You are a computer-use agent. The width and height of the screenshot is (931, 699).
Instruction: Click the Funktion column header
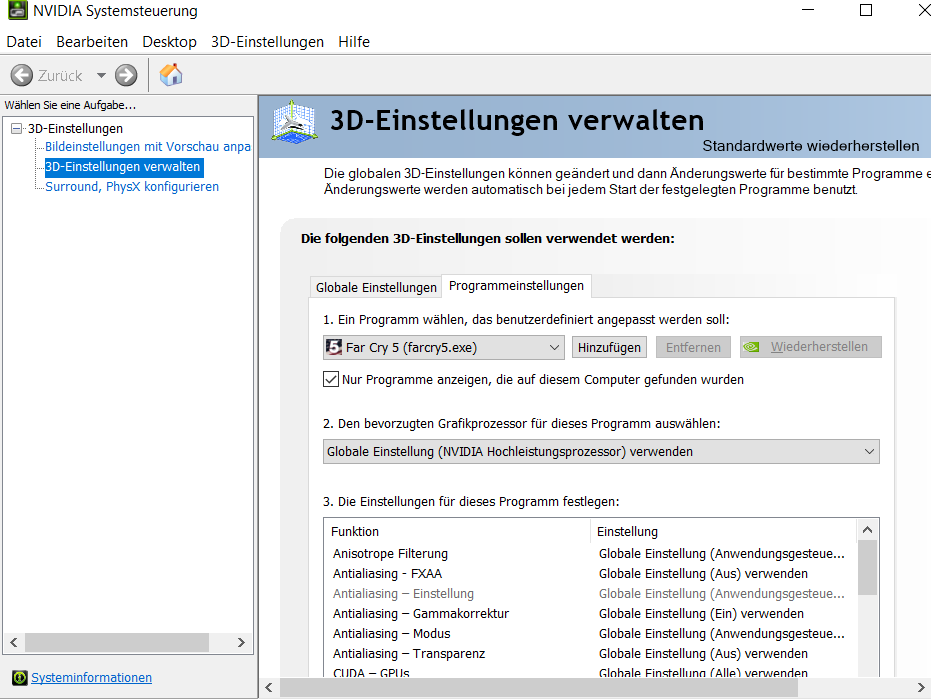coord(457,532)
